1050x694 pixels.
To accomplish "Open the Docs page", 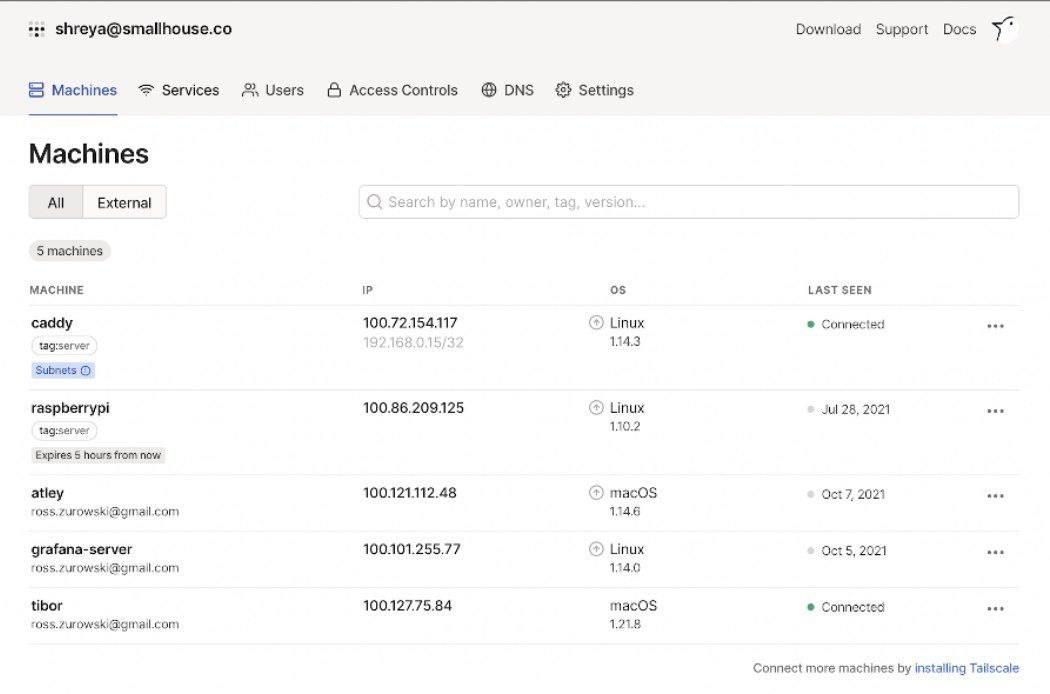I will [959, 29].
